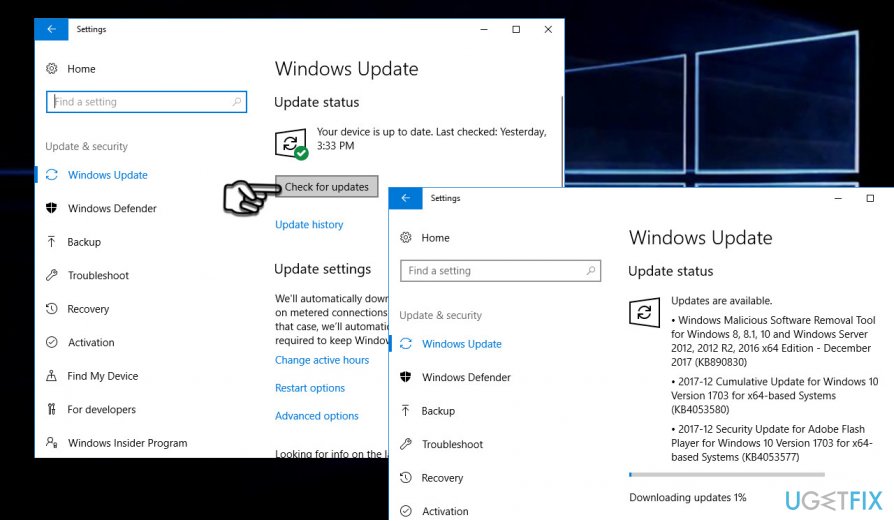Click the Activation checkmark icon in the rear window
The width and height of the screenshot is (894, 521).
(52, 342)
